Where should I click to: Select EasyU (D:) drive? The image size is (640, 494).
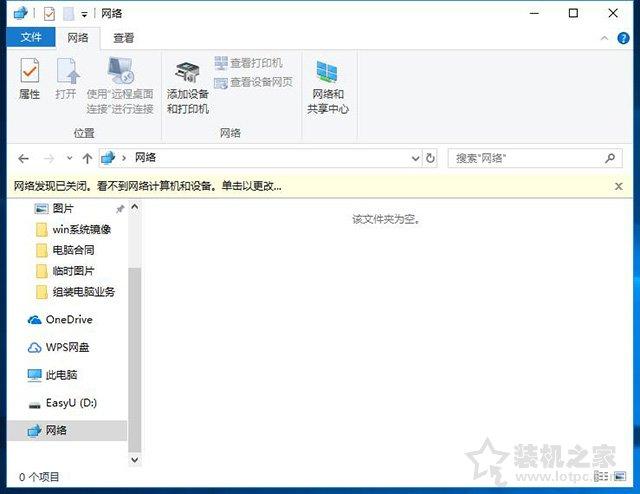62,403
